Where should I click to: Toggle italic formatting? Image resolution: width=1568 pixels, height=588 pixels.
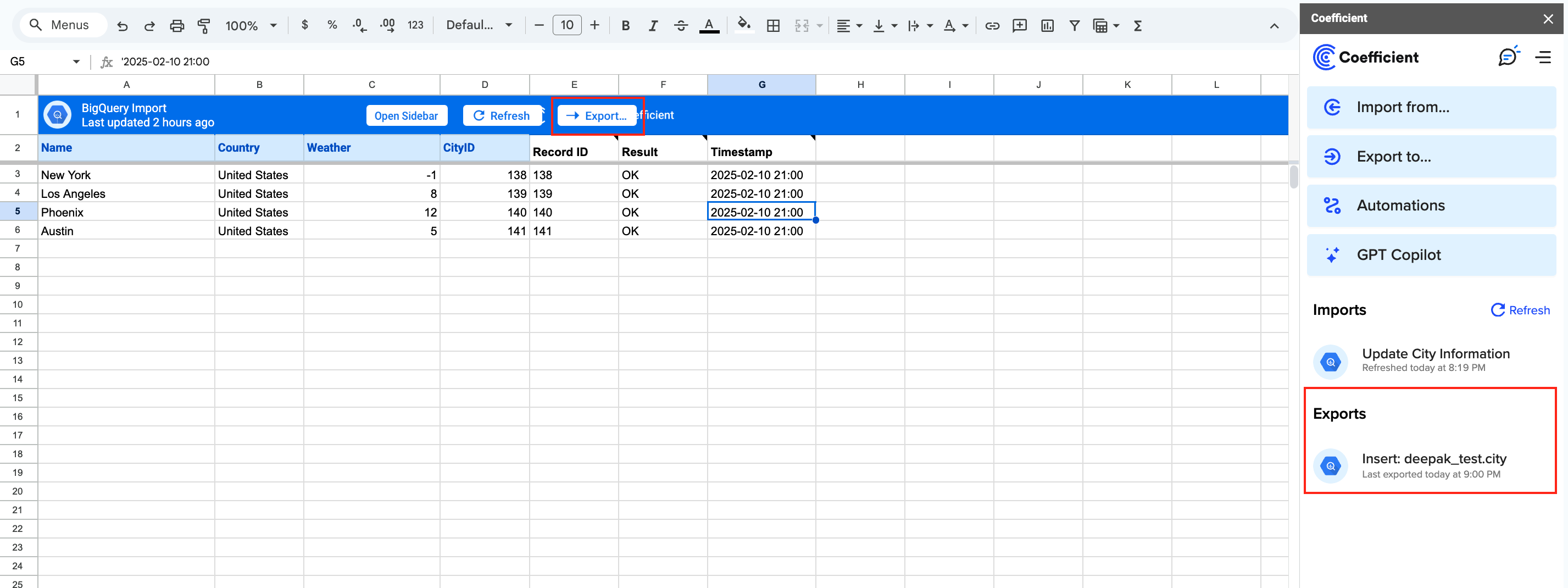pos(653,26)
